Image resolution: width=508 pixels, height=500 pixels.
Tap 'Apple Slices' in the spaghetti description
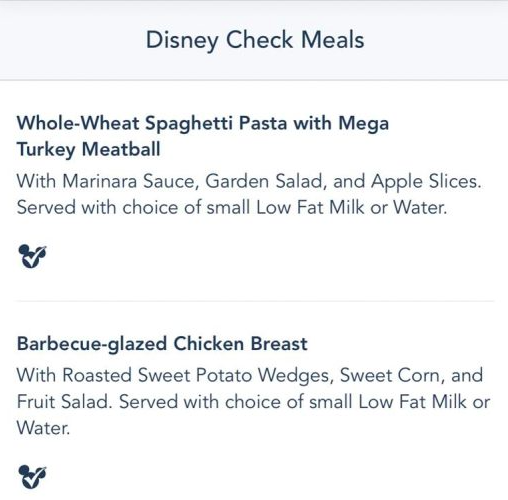click(426, 182)
